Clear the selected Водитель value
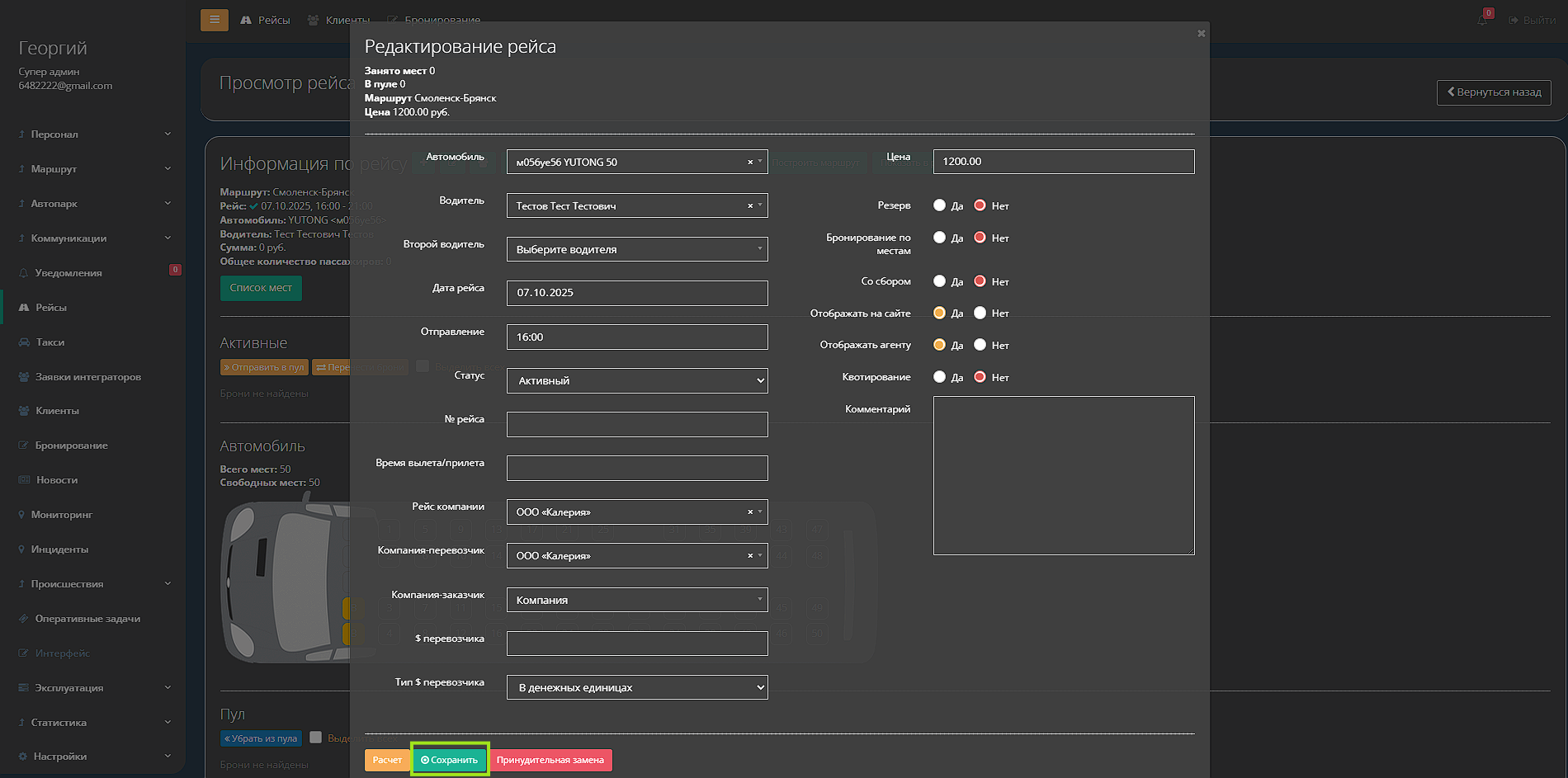 (x=749, y=206)
